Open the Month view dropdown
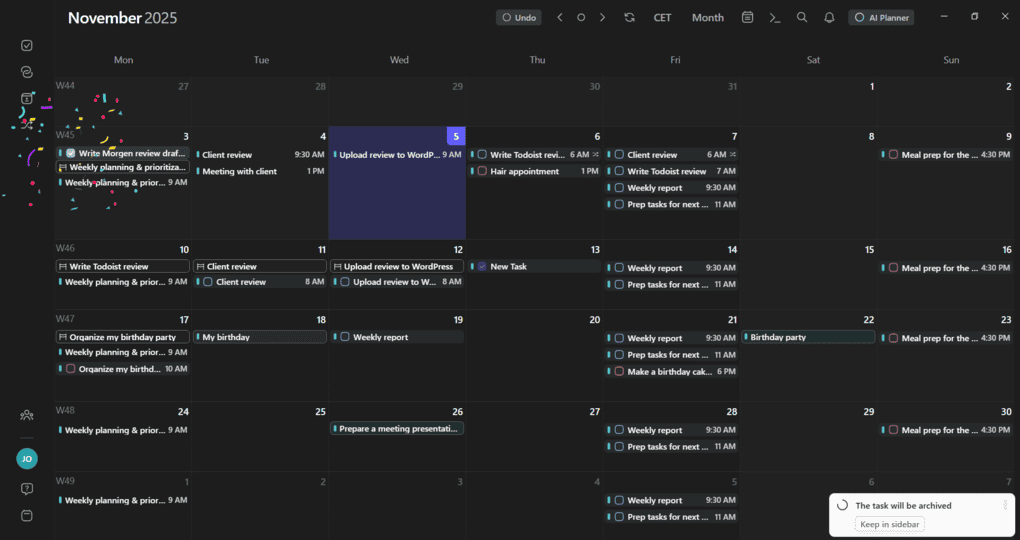The image size is (1020, 540). pyautogui.click(x=707, y=18)
